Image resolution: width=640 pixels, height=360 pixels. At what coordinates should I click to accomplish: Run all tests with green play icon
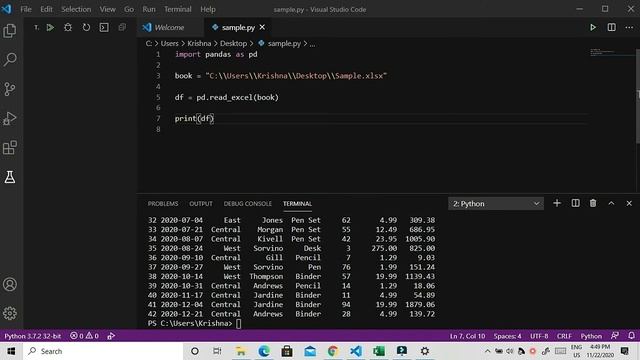[x=50, y=27]
